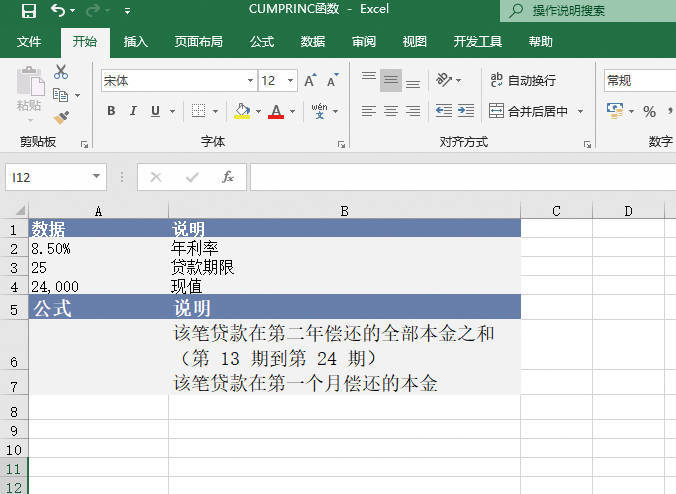Open the font name dropdown (宋体)

[250, 81]
